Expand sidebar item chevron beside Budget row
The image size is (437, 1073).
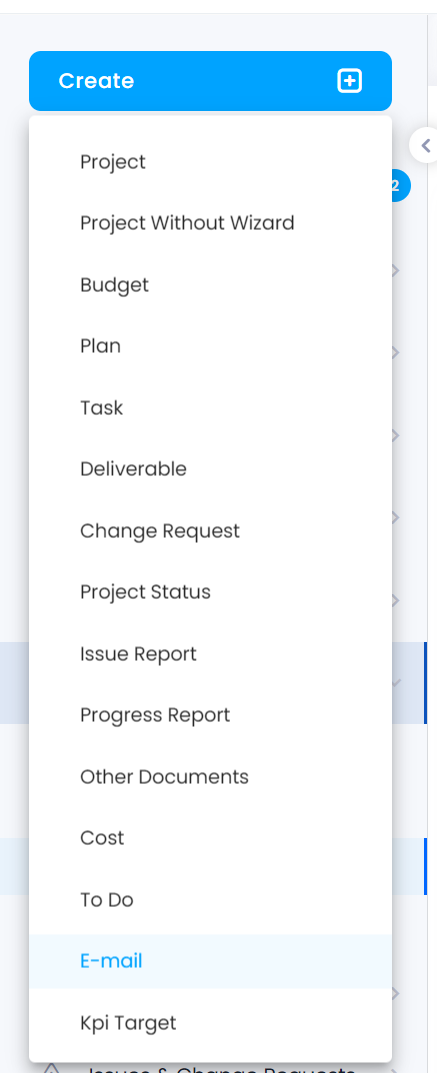pyautogui.click(x=395, y=271)
